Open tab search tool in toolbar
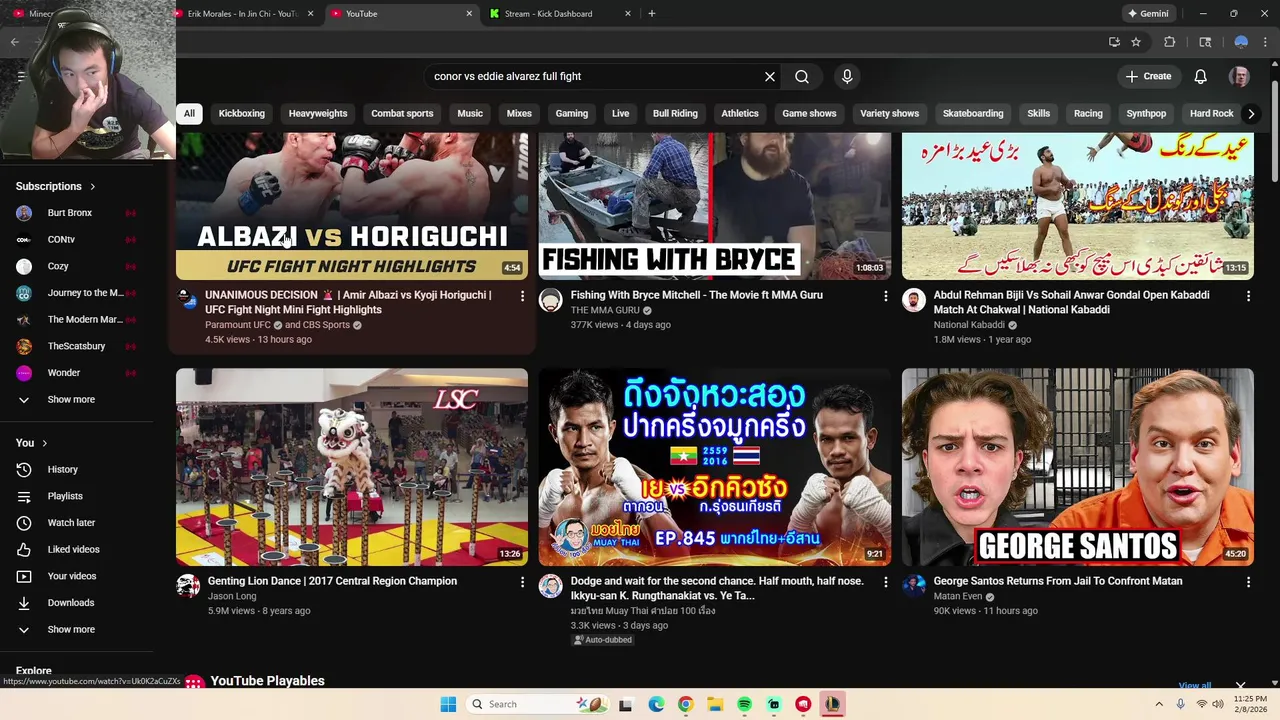 pos(1205,42)
